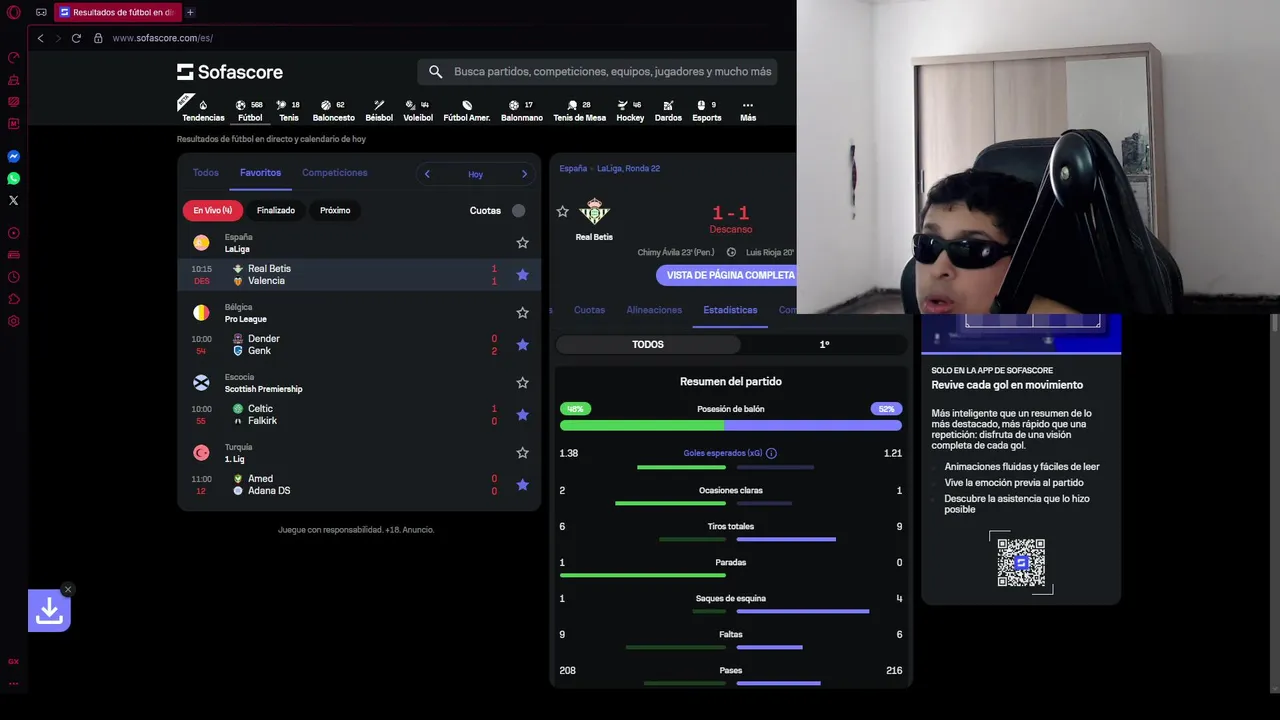Select Dardos sport category
Screen dimensions: 1280x720
668,110
